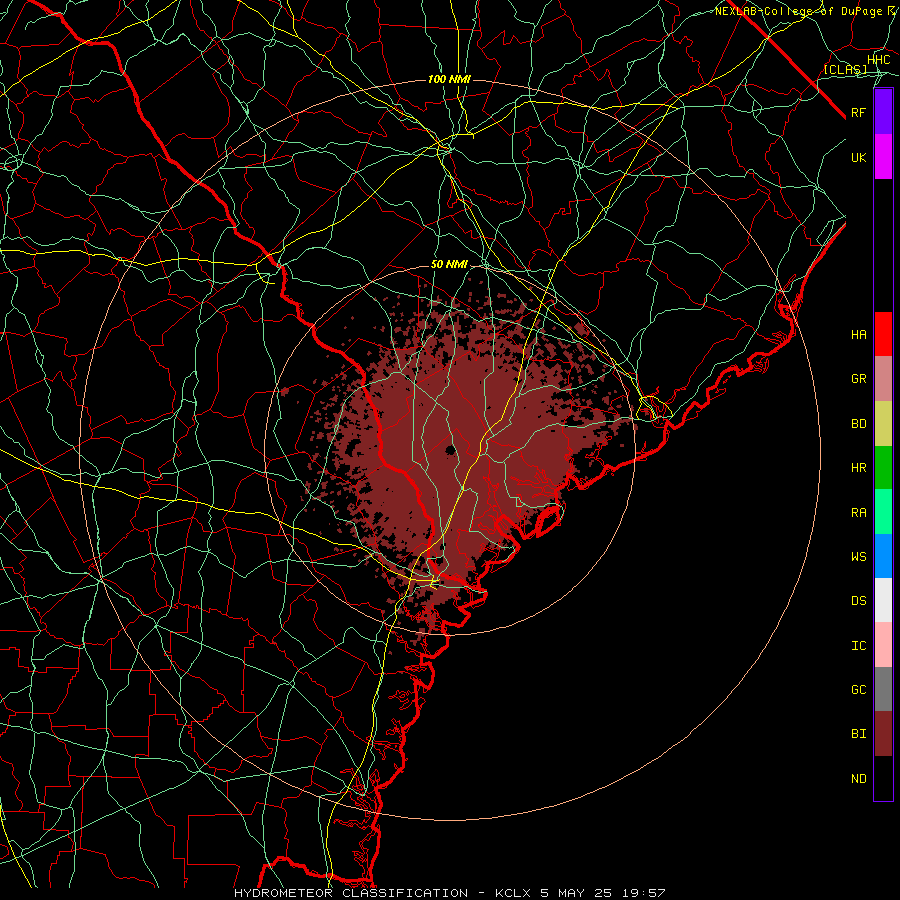Image resolution: width=900 pixels, height=900 pixels.
Task: Click the GC legend label
Action: pos(859,689)
